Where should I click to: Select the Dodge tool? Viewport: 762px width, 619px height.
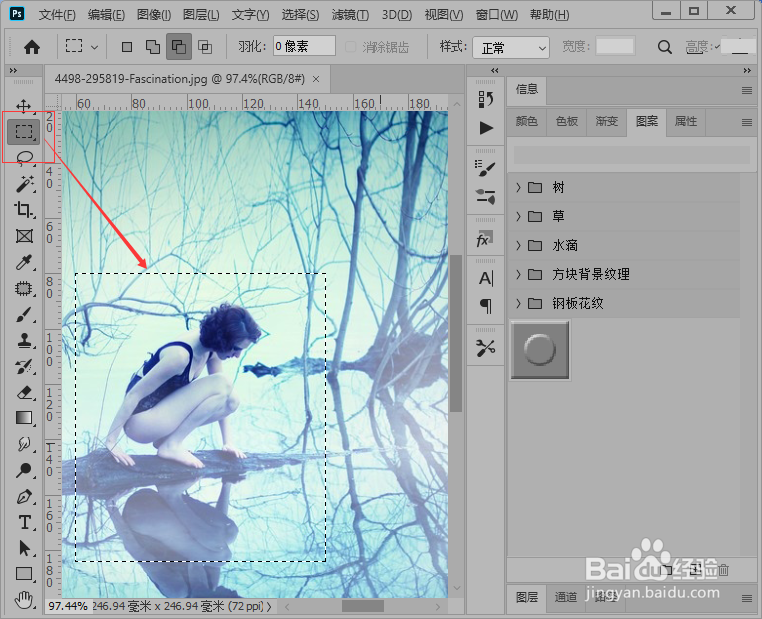click(24, 470)
